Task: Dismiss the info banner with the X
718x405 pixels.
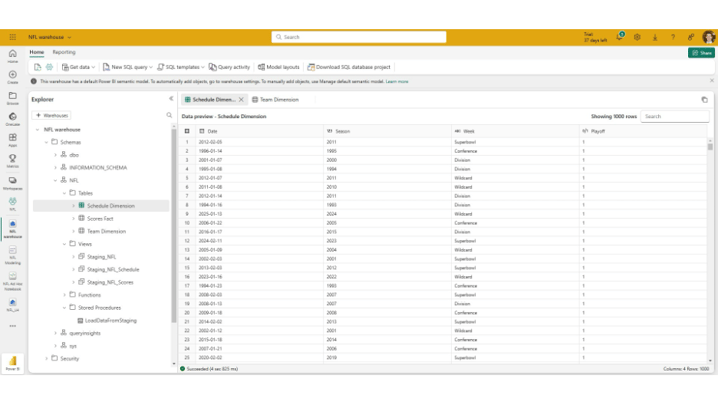Action: (x=712, y=81)
